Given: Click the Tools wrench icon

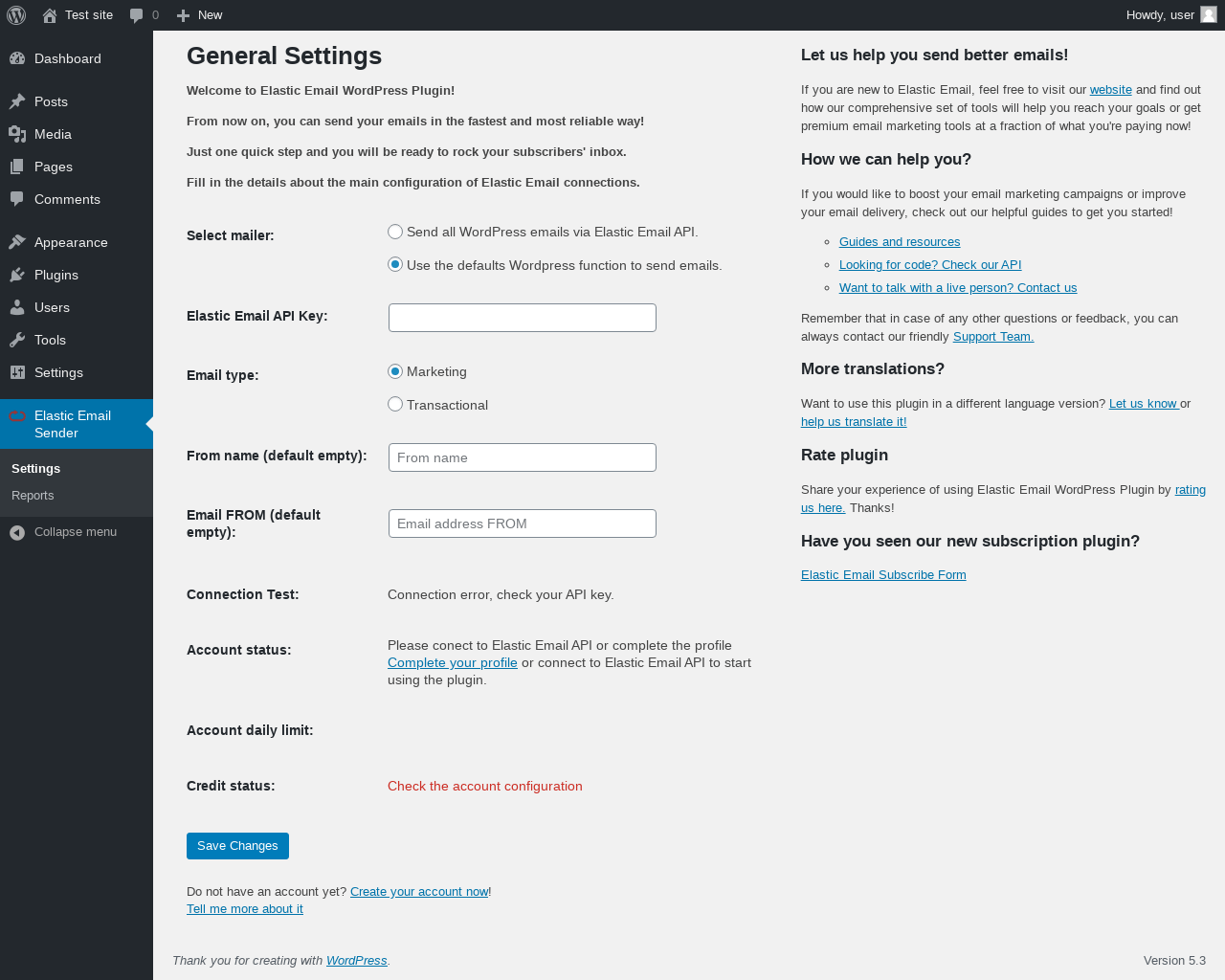Looking at the screenshot, I should [17, 340].
